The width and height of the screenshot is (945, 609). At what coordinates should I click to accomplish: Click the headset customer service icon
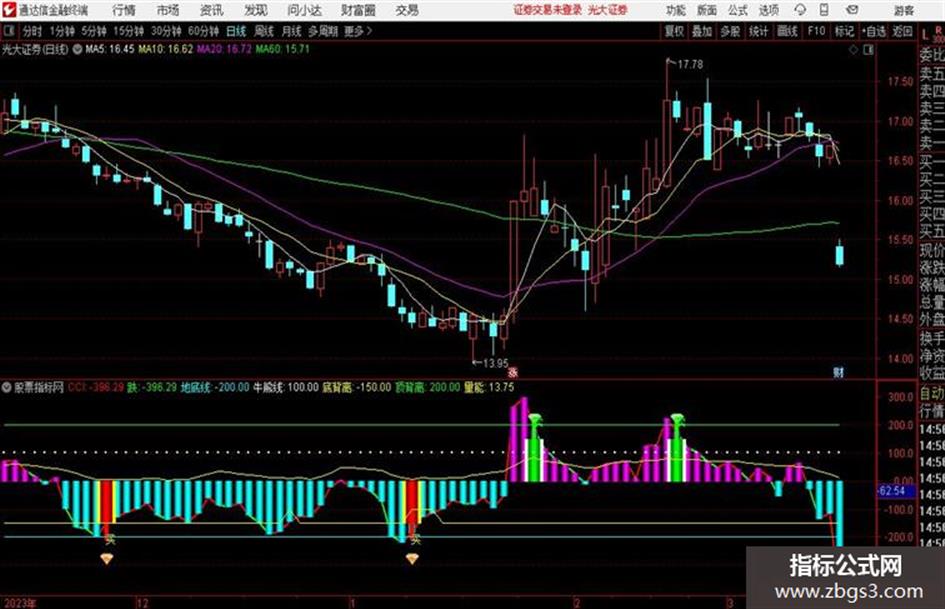point(800,10)
